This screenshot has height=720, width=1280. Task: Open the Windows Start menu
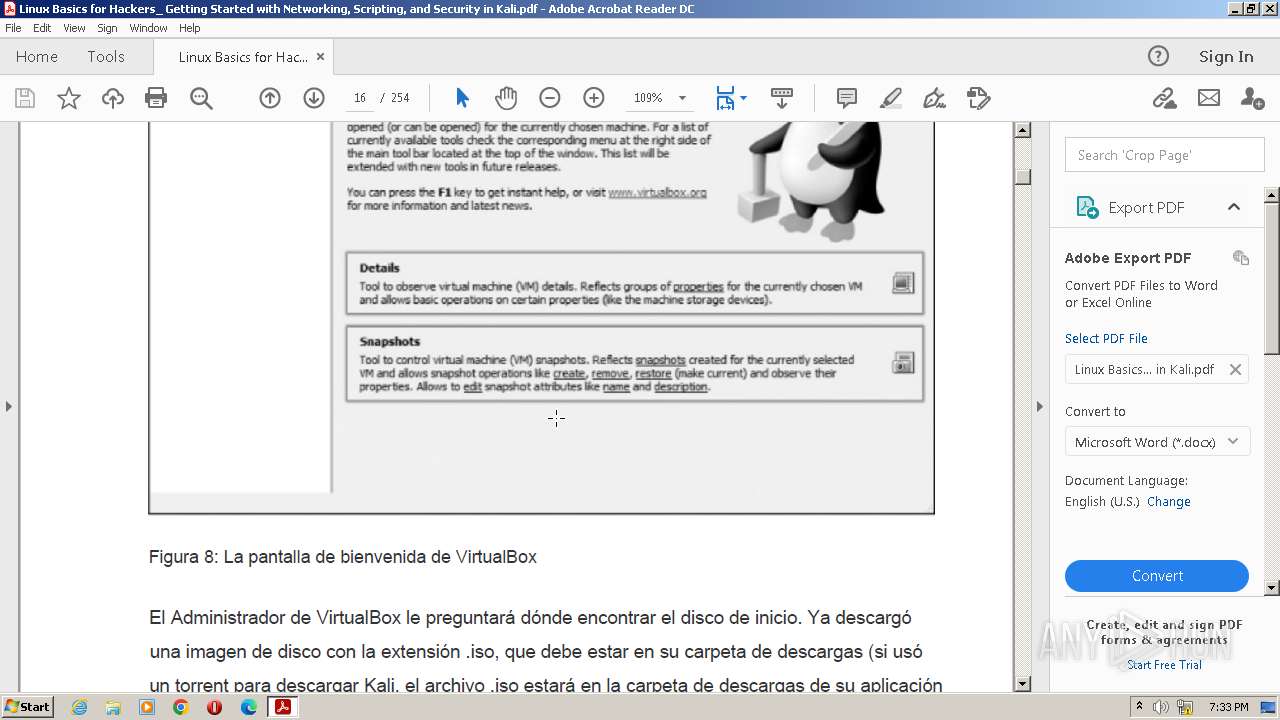click(x=27, y=707)
